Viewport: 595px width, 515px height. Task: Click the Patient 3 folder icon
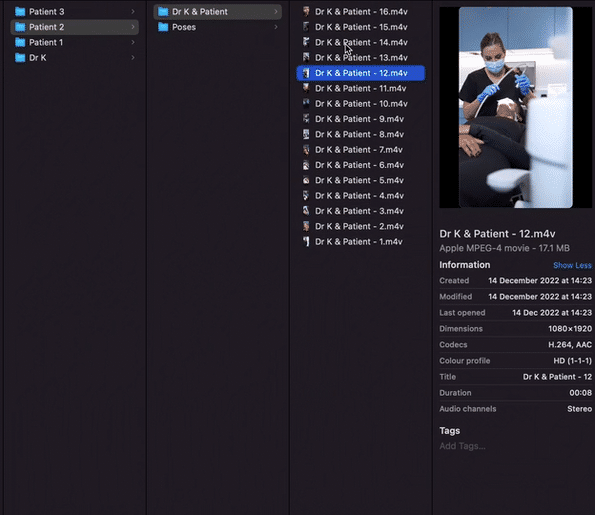pos(20,12)
